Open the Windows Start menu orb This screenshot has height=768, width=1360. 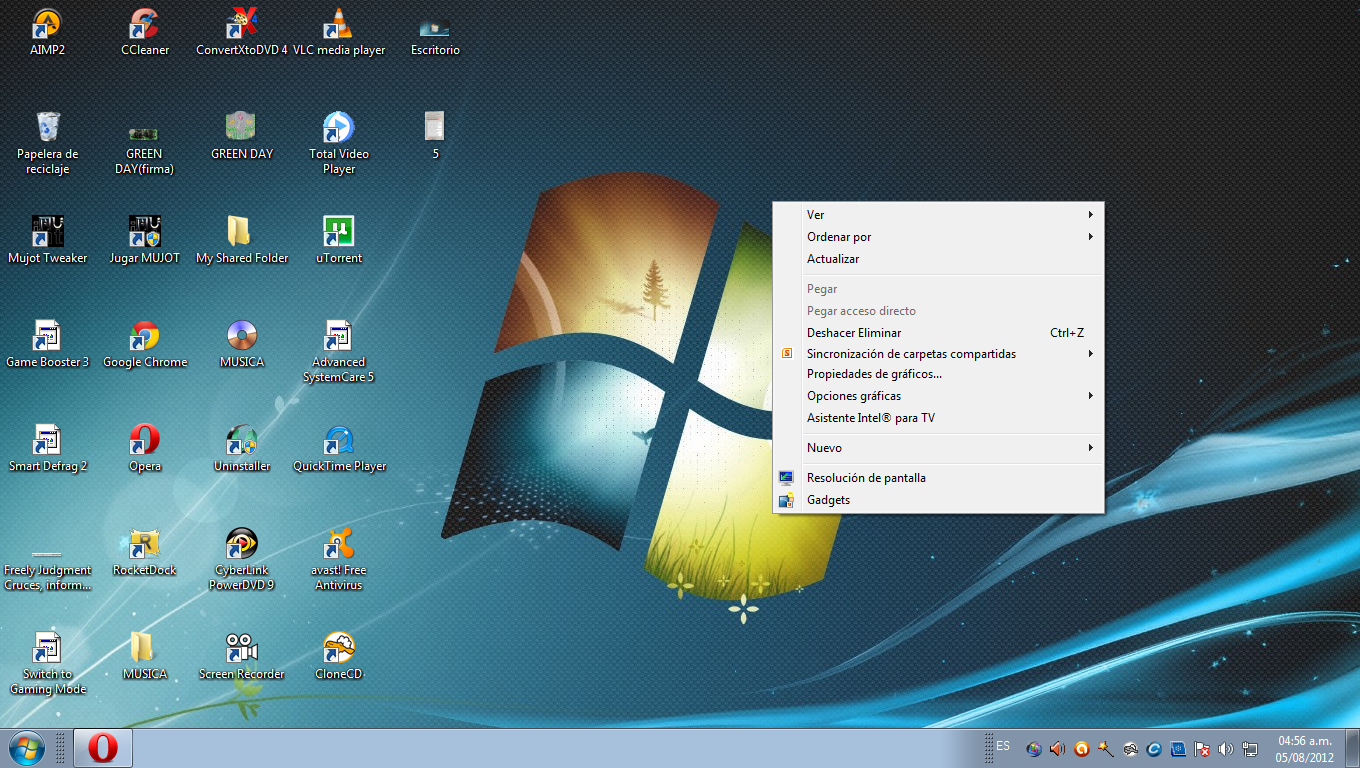click(27, 748)
